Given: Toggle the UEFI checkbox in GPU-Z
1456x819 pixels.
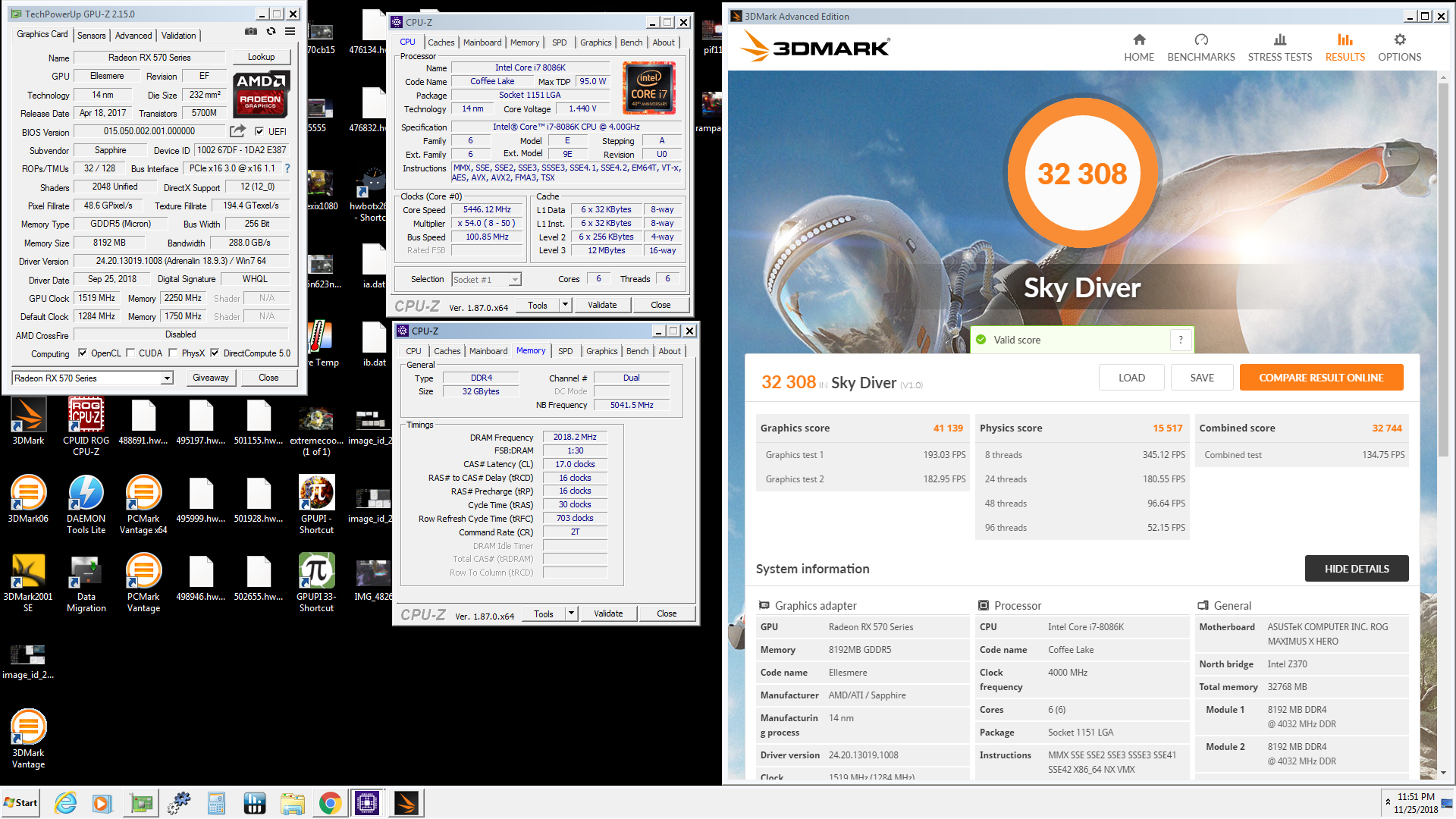Looking at the screenshot, I should pyautogui.click(x=259, y=131).
